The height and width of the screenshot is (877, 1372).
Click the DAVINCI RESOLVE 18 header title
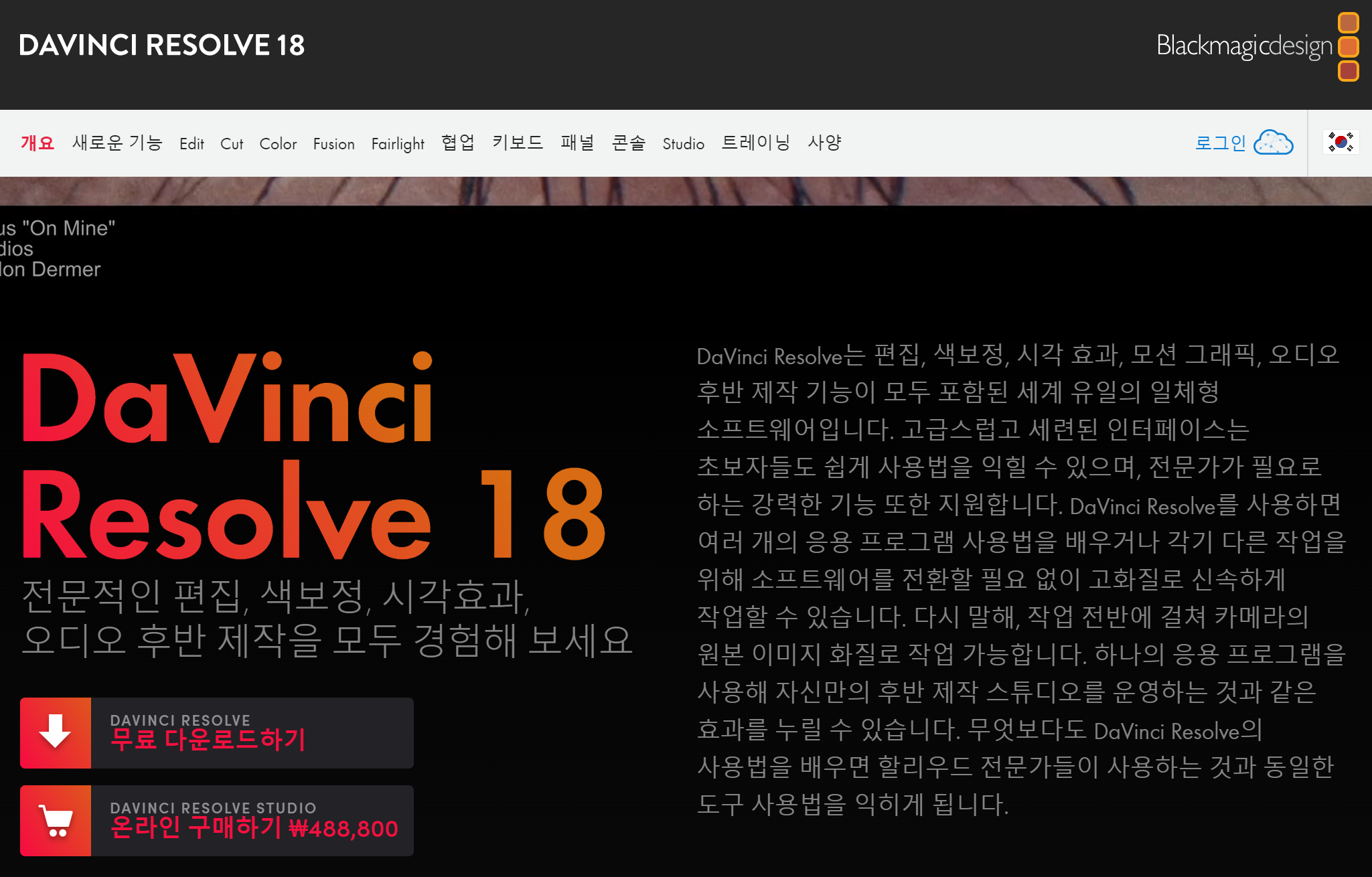(x=161, y=46)
